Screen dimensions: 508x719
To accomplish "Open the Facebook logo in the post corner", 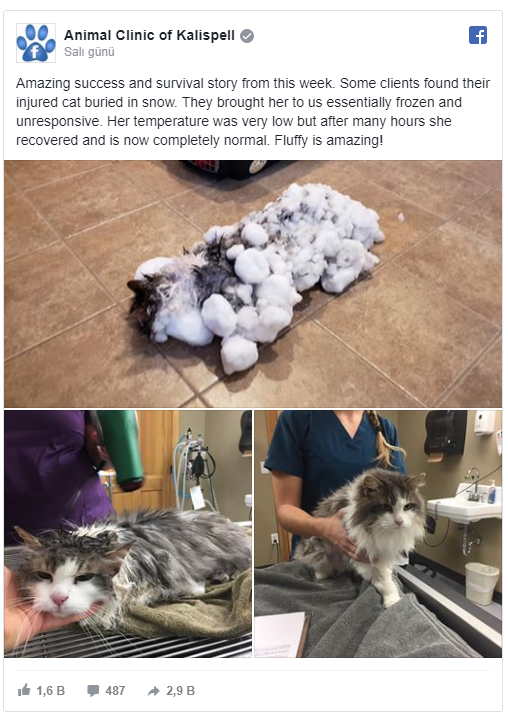I will (478, 35).
